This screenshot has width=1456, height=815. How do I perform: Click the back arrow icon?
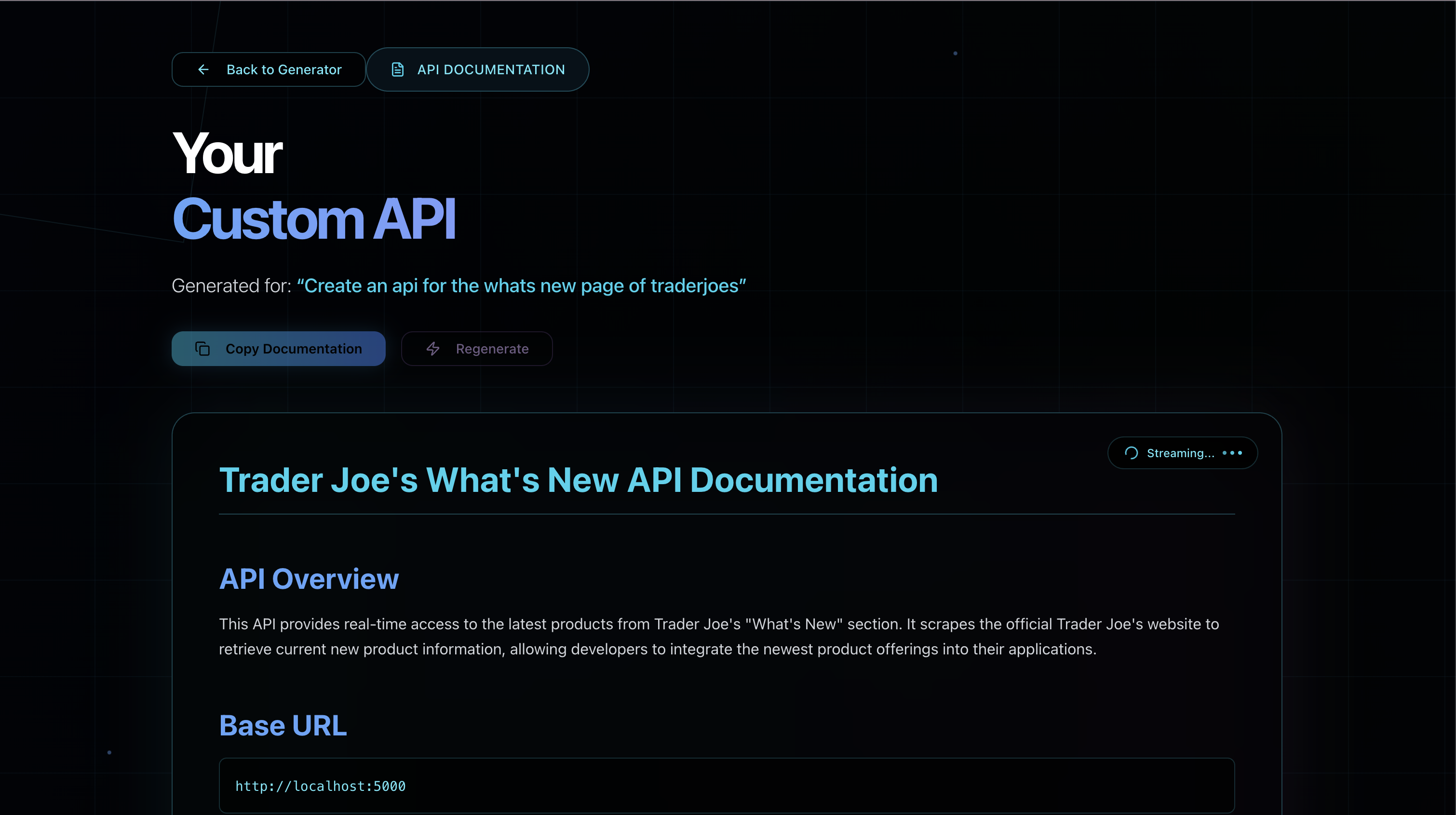pos(203,69)
